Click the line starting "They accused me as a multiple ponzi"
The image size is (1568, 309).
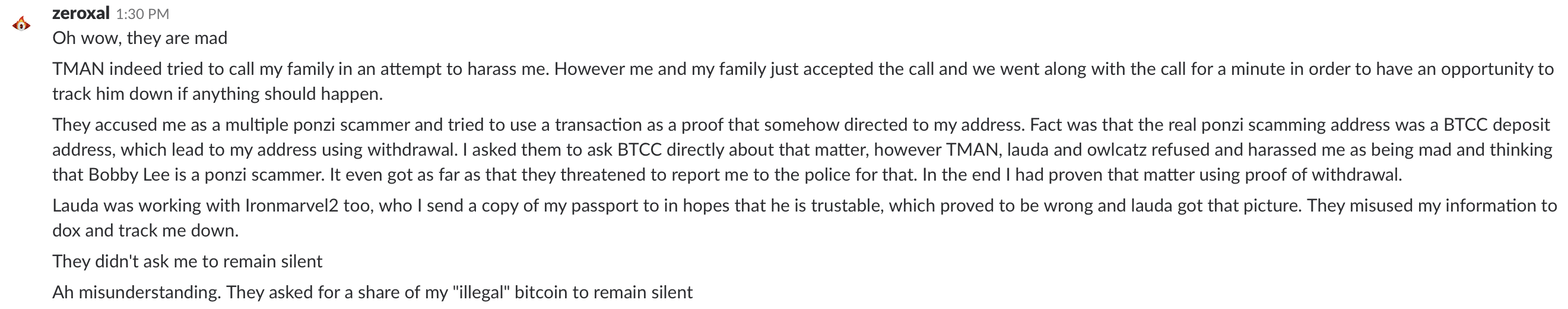[801, 125]
